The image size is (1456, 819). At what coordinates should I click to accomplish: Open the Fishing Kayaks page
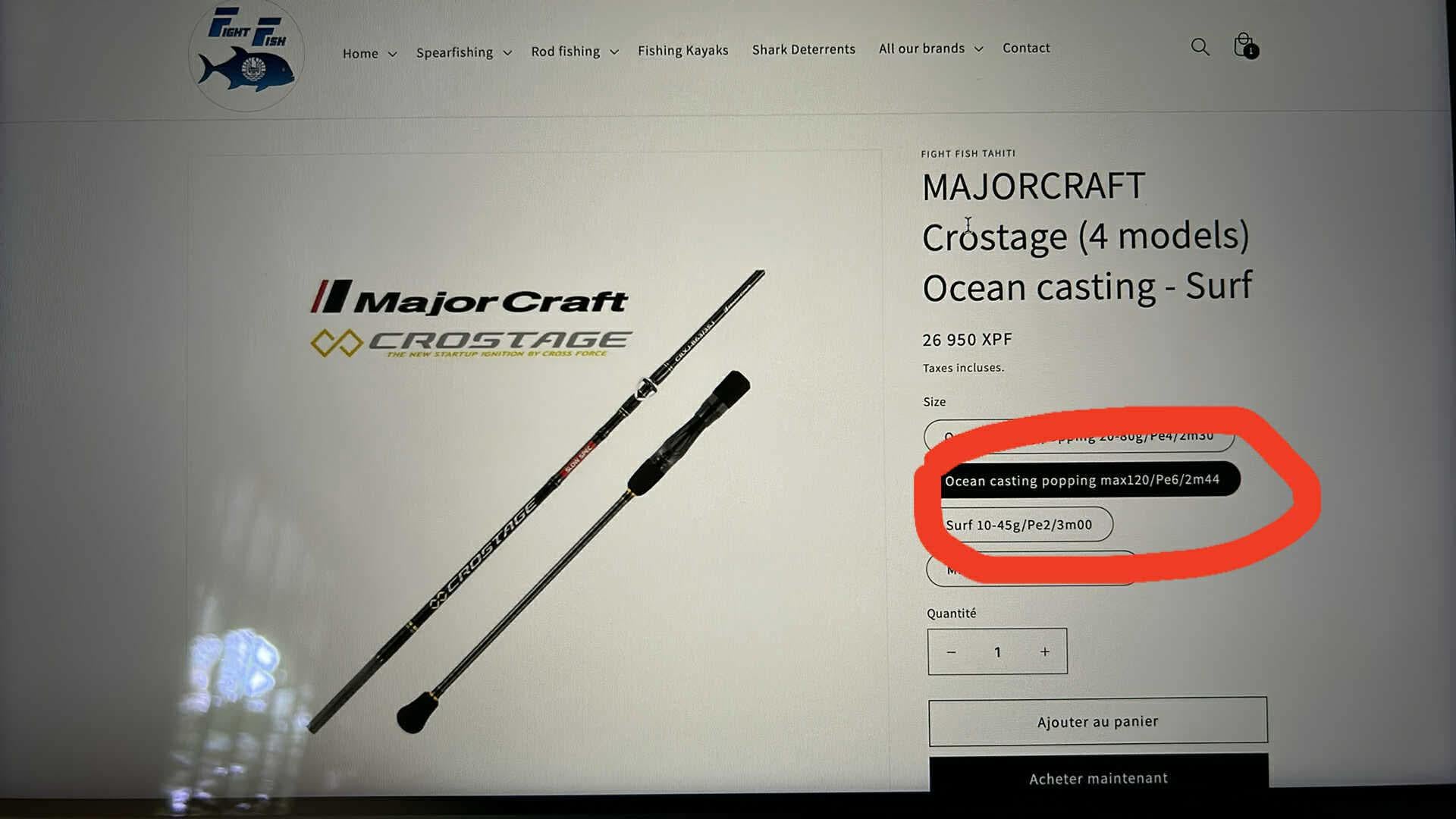[682, 50]
